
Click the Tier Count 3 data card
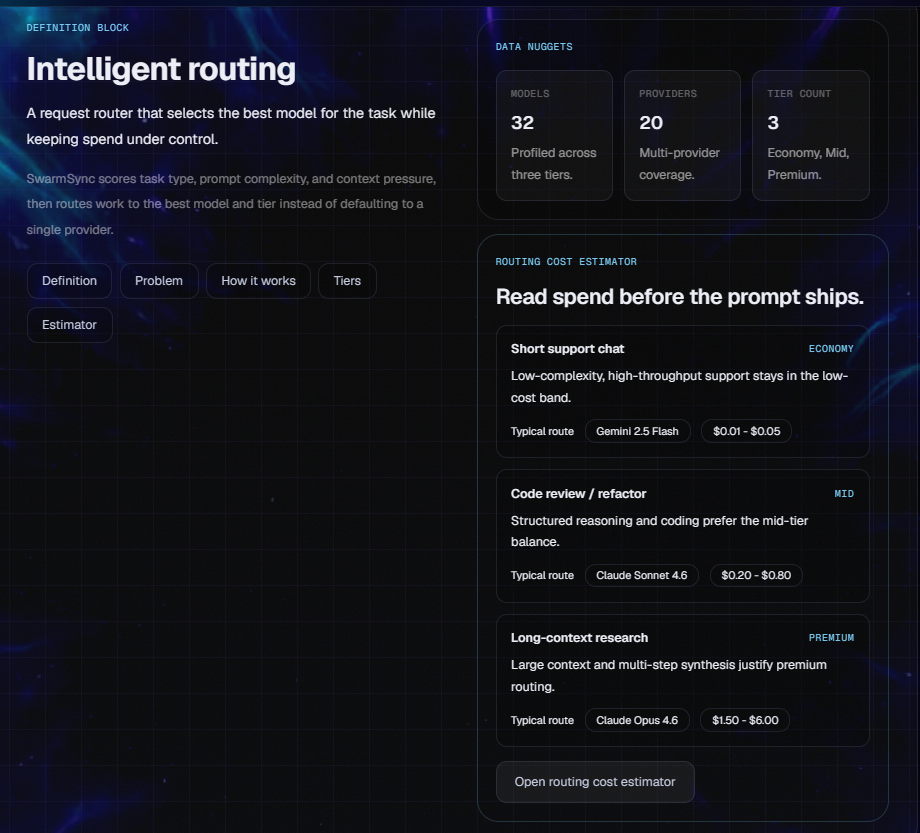[x=811, y=136]
